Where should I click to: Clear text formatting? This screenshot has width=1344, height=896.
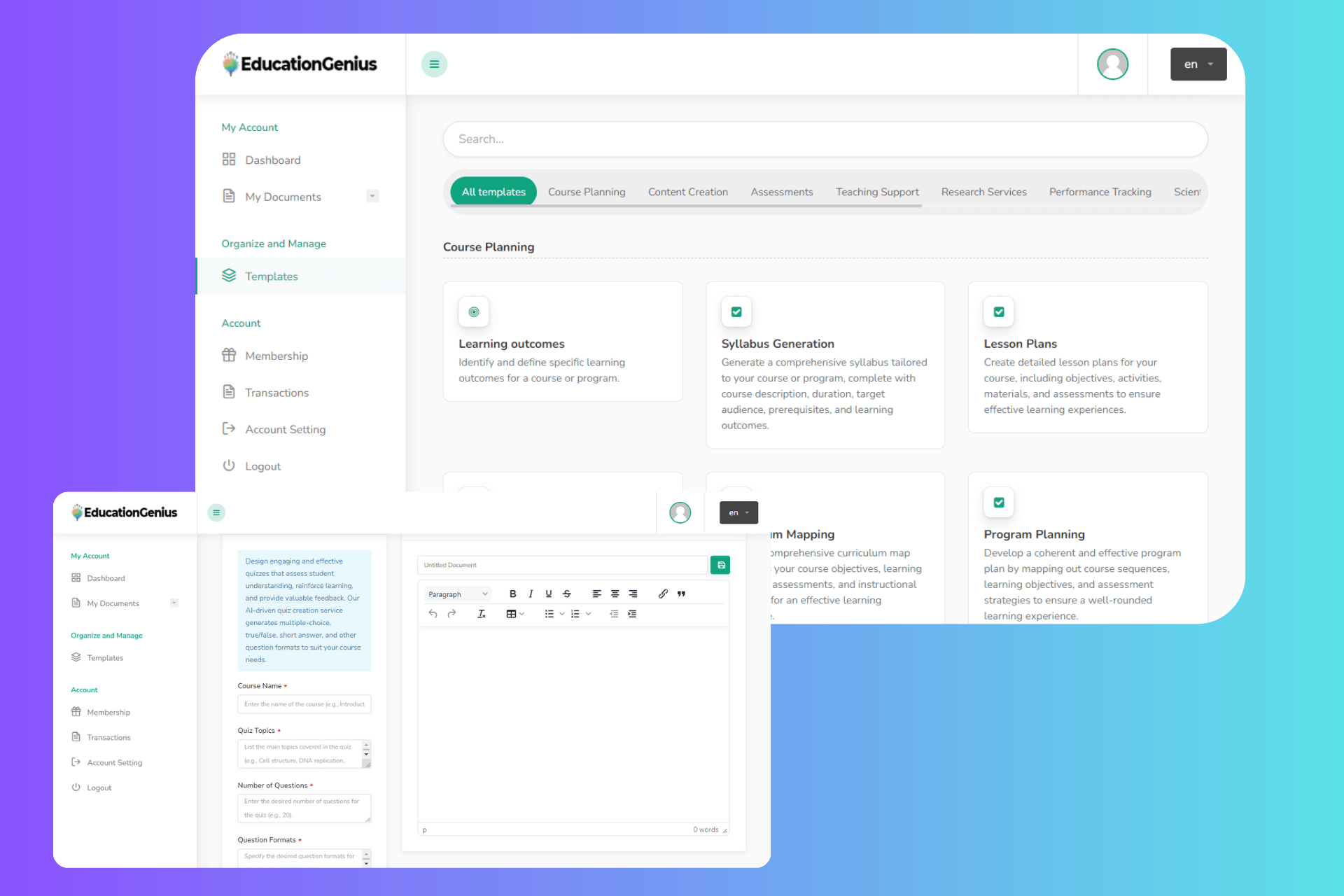coord(482,614)
